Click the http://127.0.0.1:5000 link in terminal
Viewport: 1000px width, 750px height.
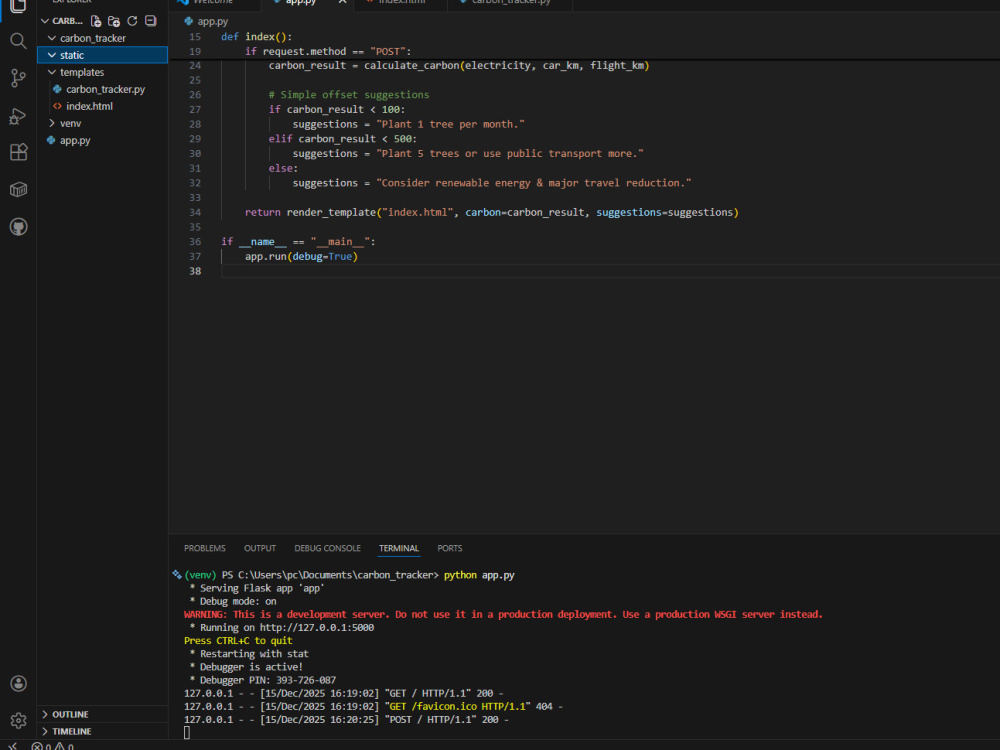pyautogui.click(x=316, y=628)
